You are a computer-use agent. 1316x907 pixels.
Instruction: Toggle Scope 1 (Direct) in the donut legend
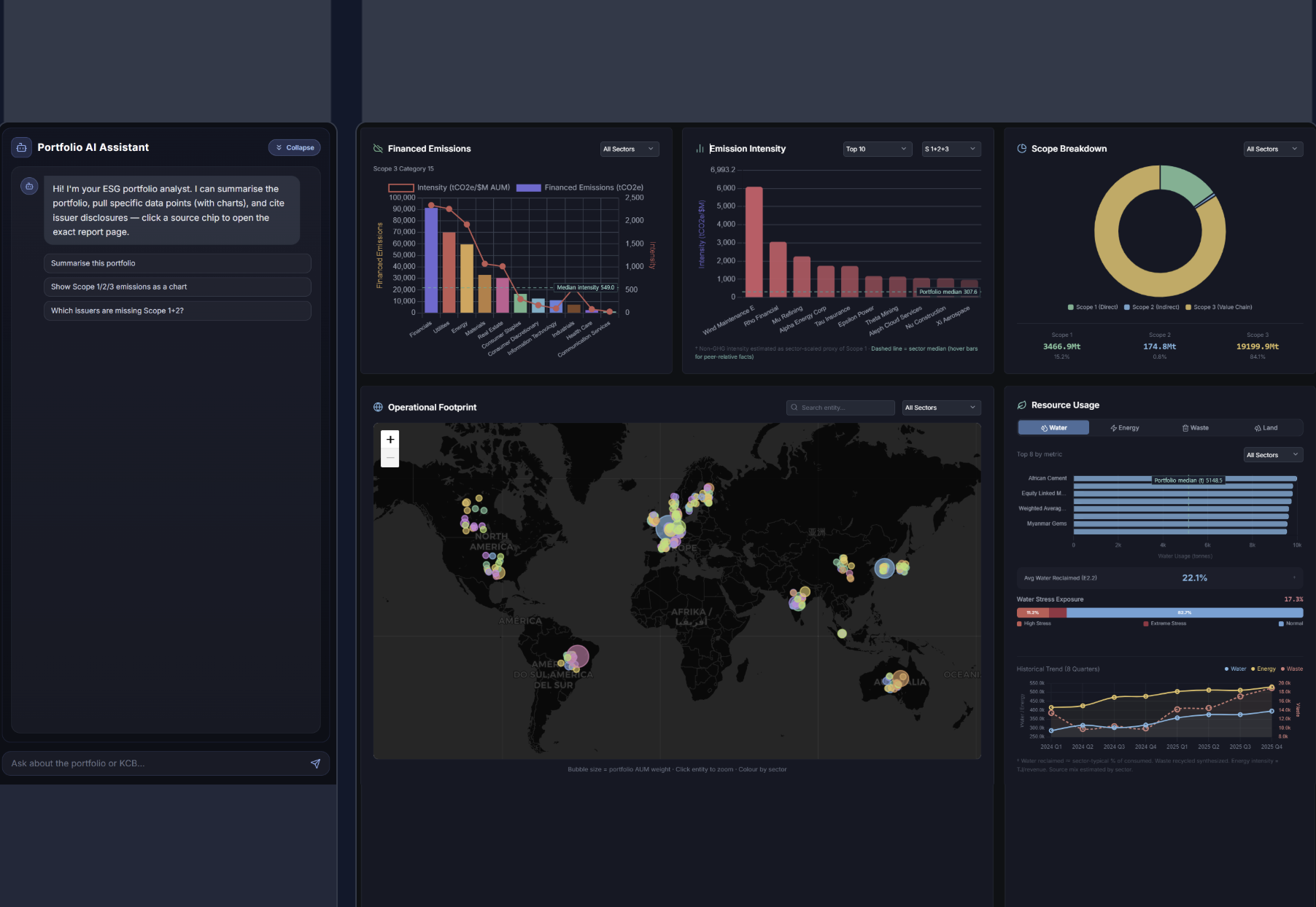1093,307
